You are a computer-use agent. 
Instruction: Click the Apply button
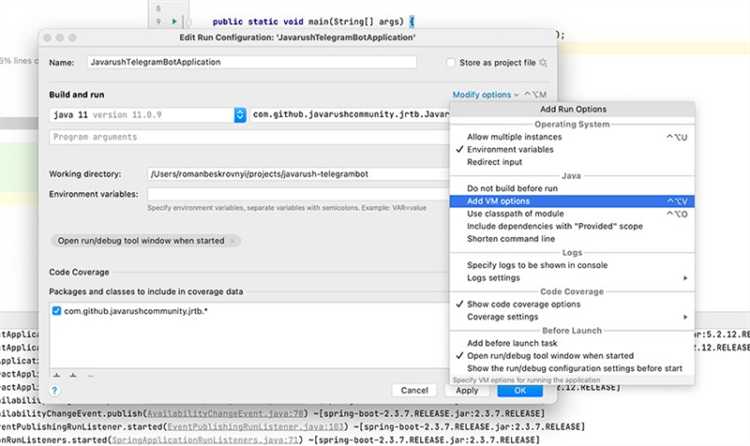click(467, 390)
